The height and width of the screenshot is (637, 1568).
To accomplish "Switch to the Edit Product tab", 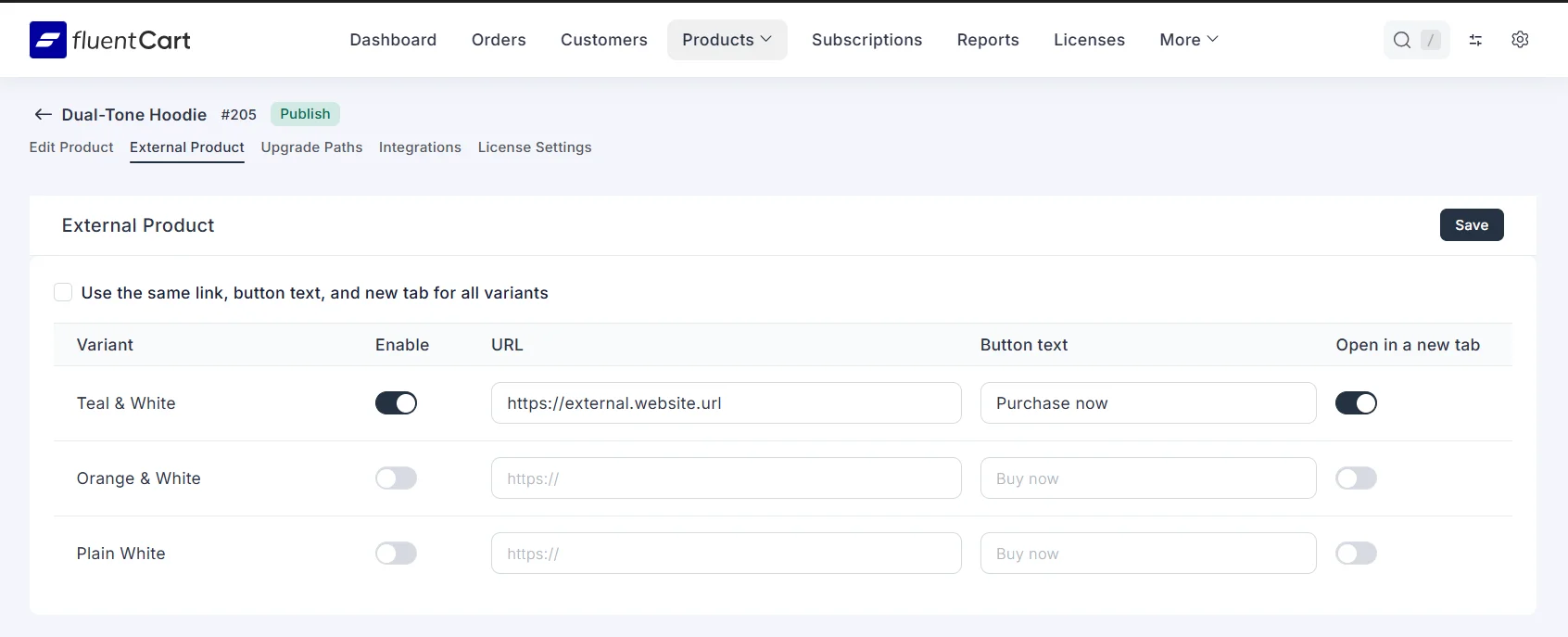I will (x=71, y=147).
